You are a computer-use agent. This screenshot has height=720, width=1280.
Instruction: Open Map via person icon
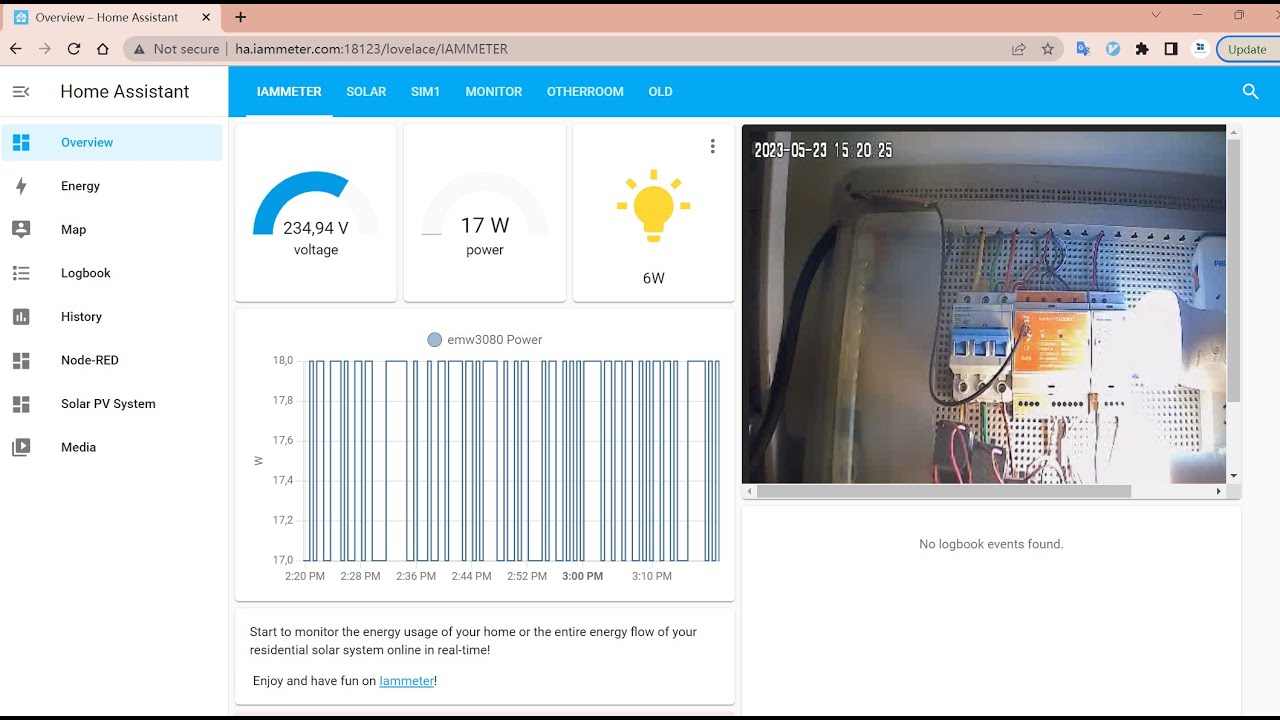[21, 229]
